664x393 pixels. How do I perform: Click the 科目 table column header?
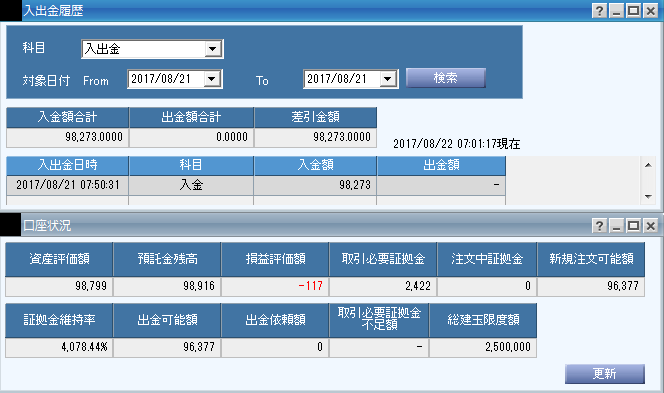pos(191,165)
